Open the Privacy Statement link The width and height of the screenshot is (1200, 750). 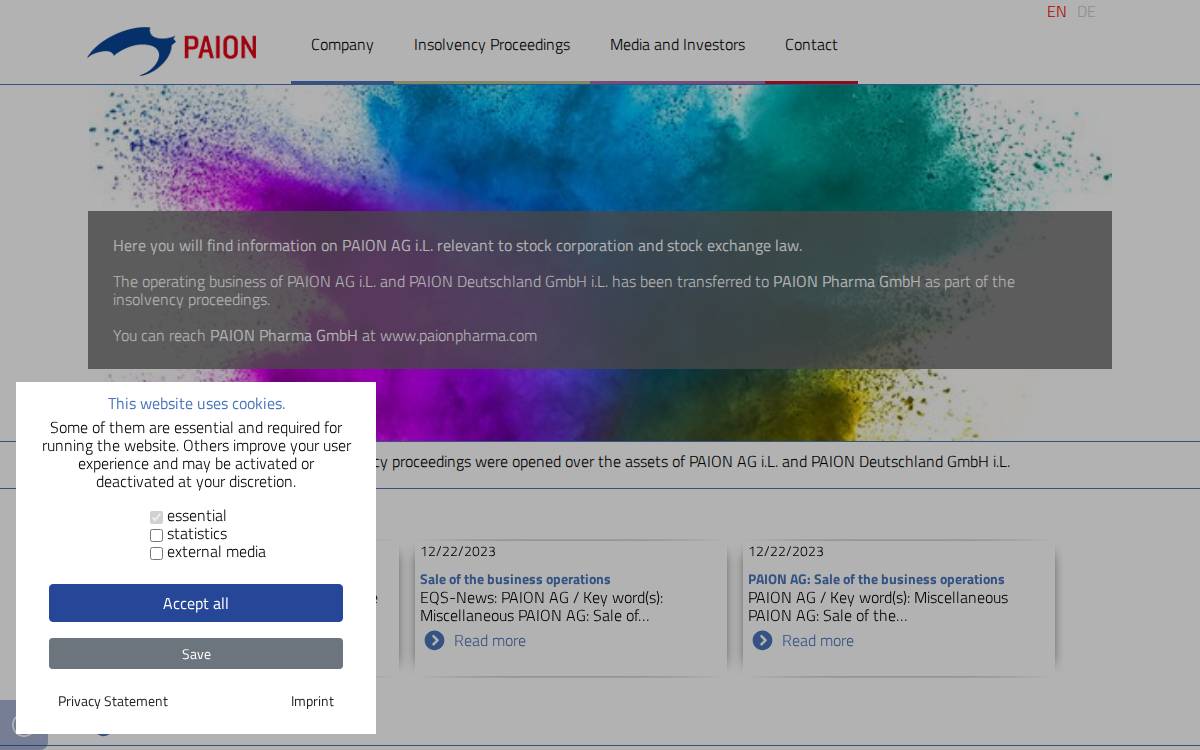pyautogui.click(x=113, y=701)
